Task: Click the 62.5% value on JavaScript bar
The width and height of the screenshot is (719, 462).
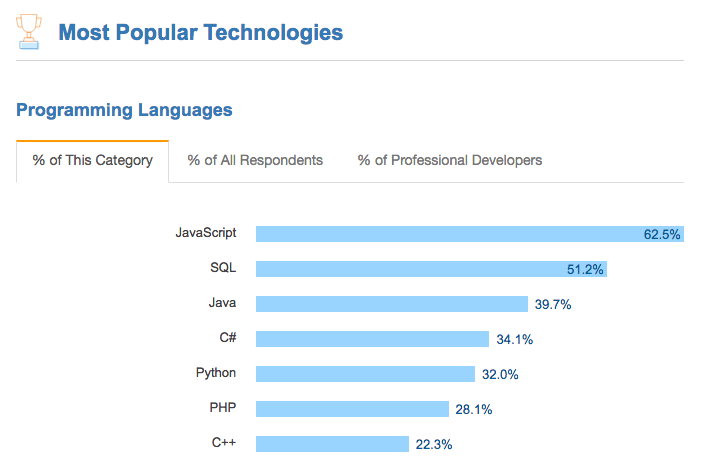Action: click(x=662, y=235)
